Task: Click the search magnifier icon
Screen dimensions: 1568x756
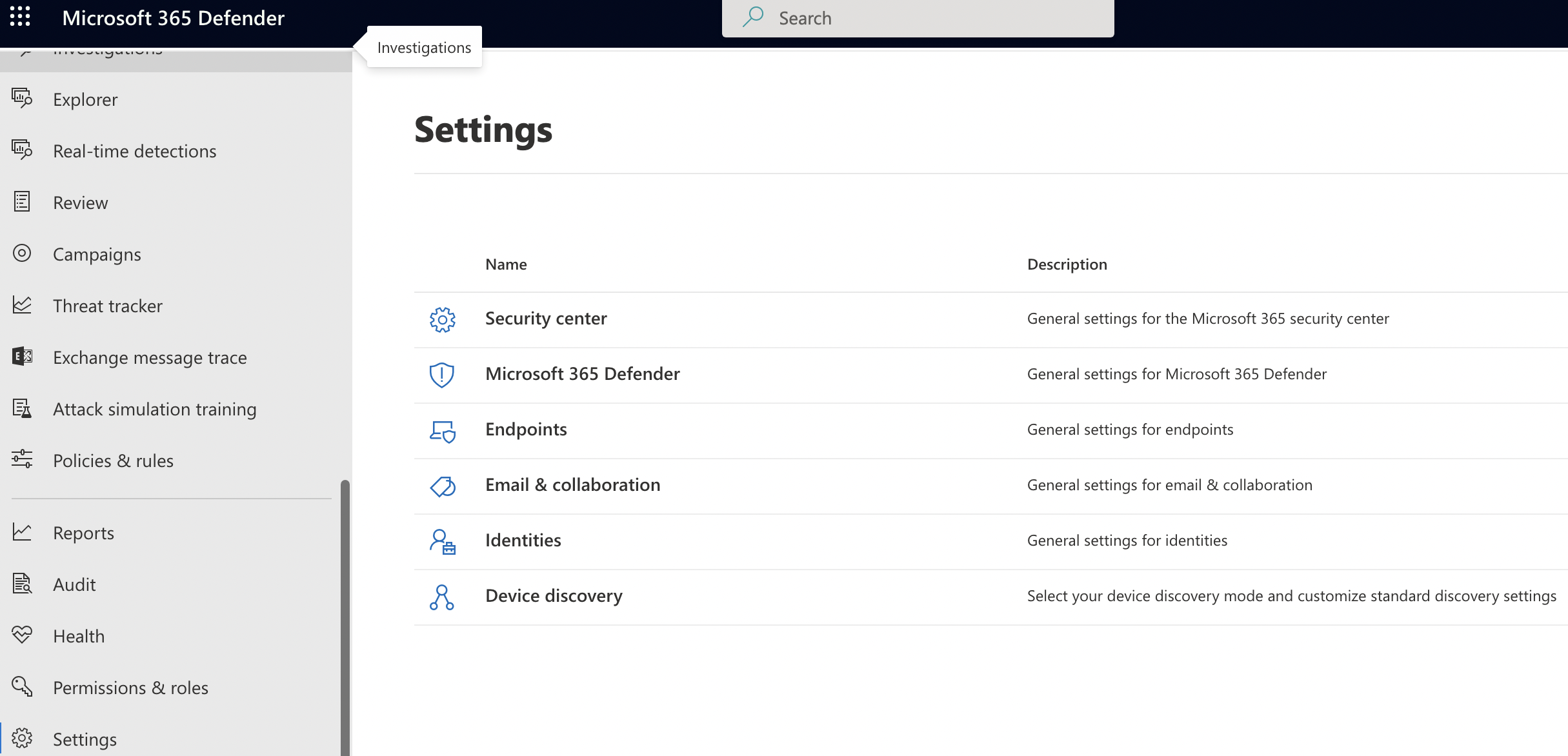Action: pos(752,17)
